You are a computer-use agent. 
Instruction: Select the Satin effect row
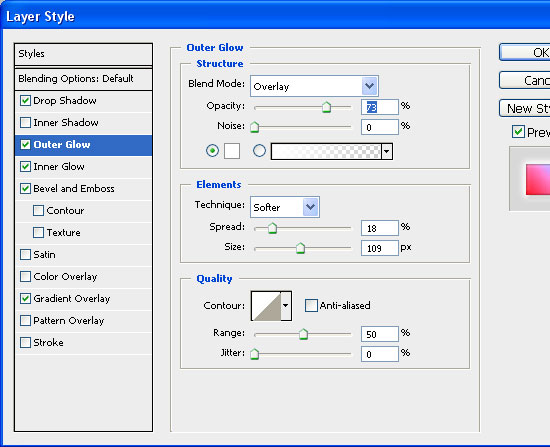coord(83,255)
